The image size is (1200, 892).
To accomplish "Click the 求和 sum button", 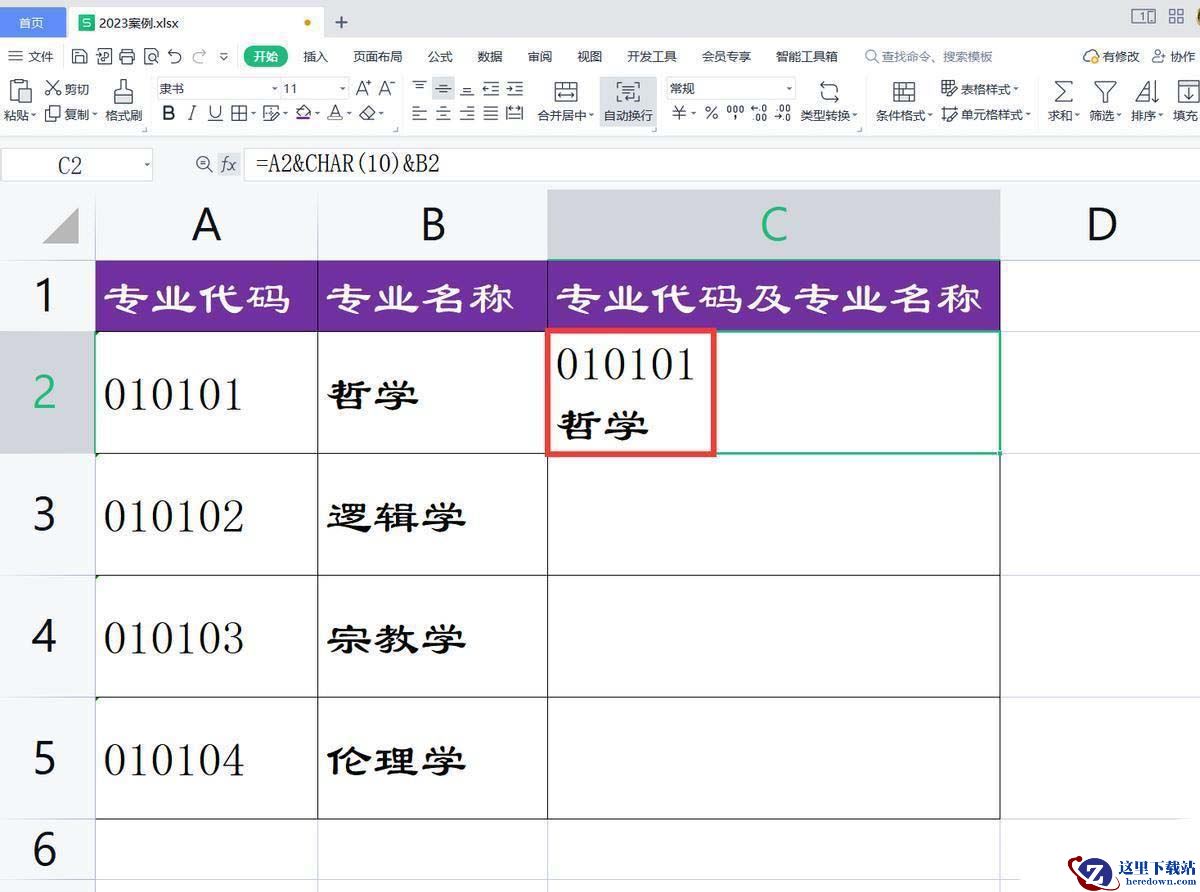I will click(1063, 101).
